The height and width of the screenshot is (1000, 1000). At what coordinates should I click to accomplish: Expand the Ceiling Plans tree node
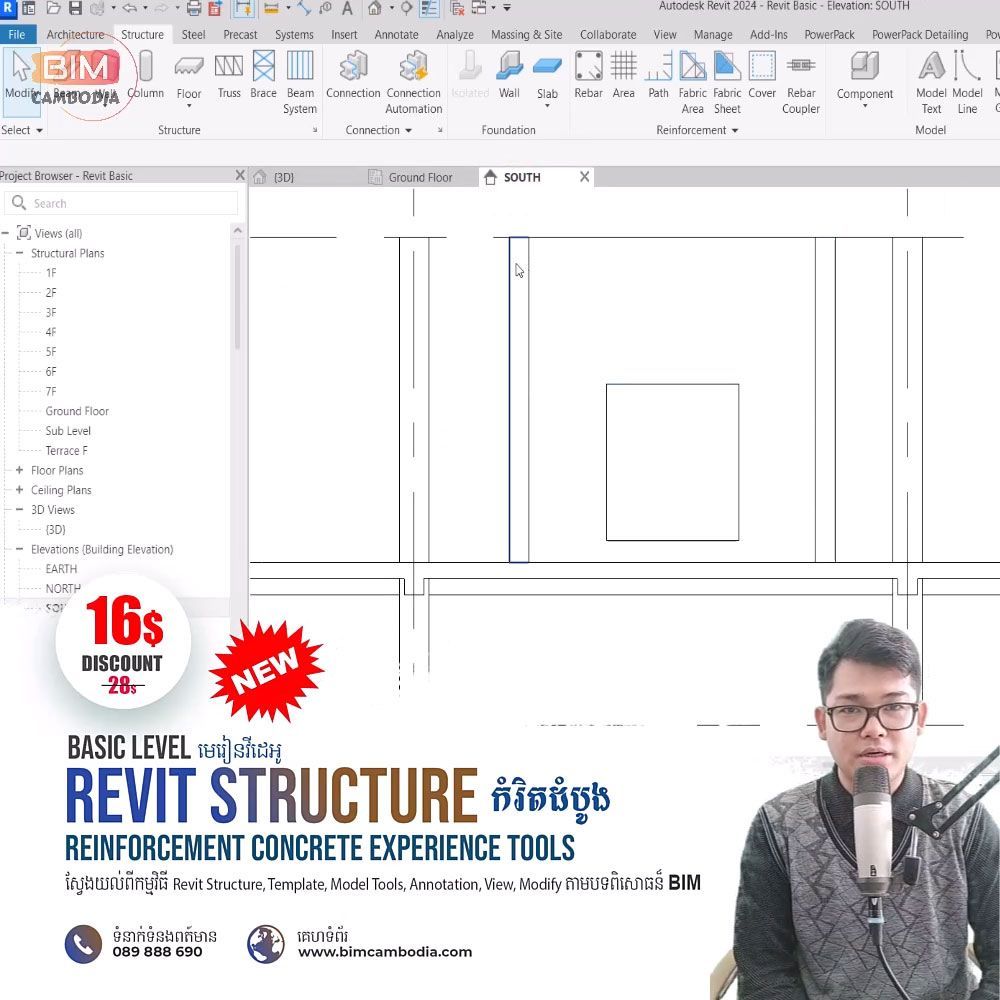click(x=19, y=490)
